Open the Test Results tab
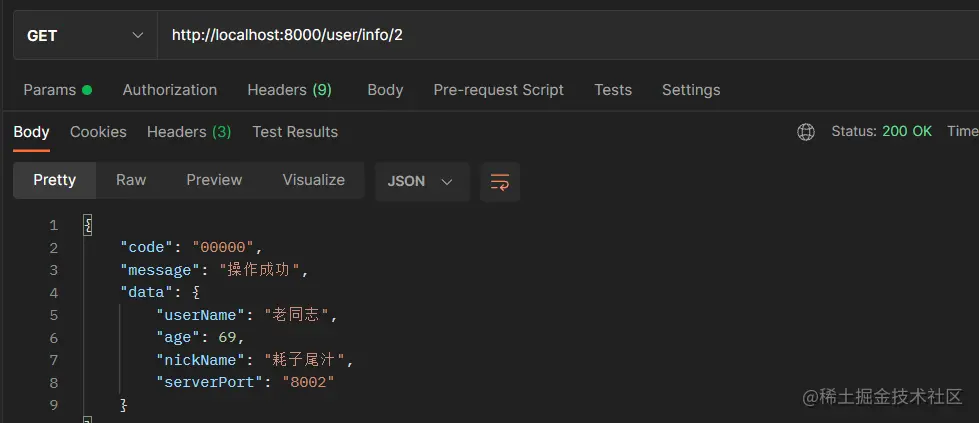 [x=295, y=132]
